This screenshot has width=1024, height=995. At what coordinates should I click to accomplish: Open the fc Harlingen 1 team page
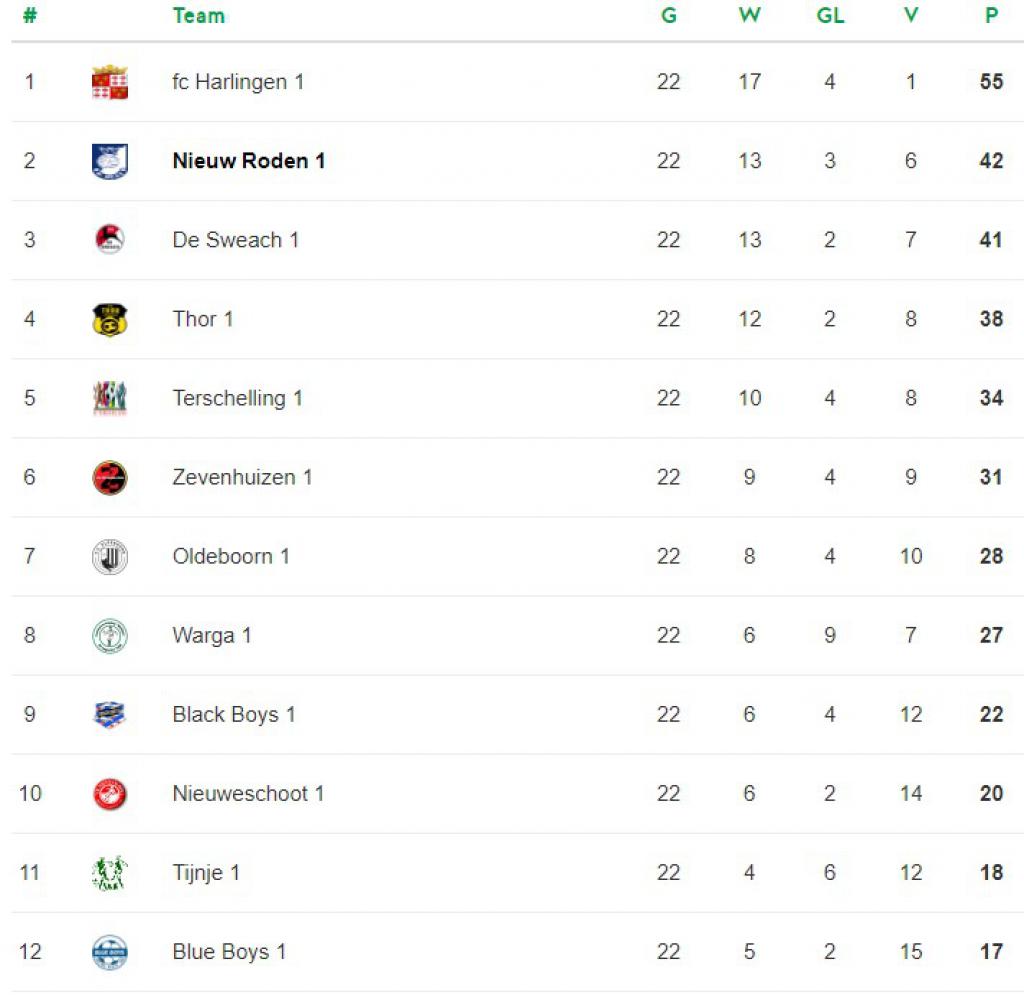click(238, 82)
